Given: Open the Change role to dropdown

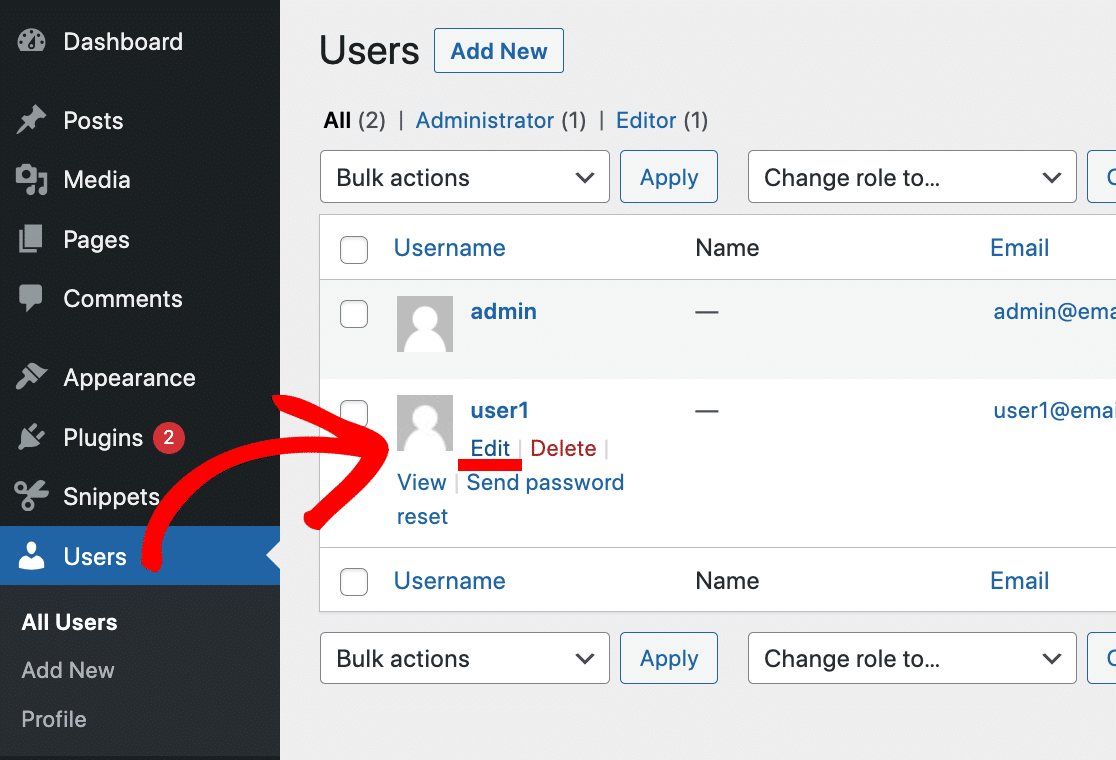Looking at the screenshot, I should tap(910, 177).
